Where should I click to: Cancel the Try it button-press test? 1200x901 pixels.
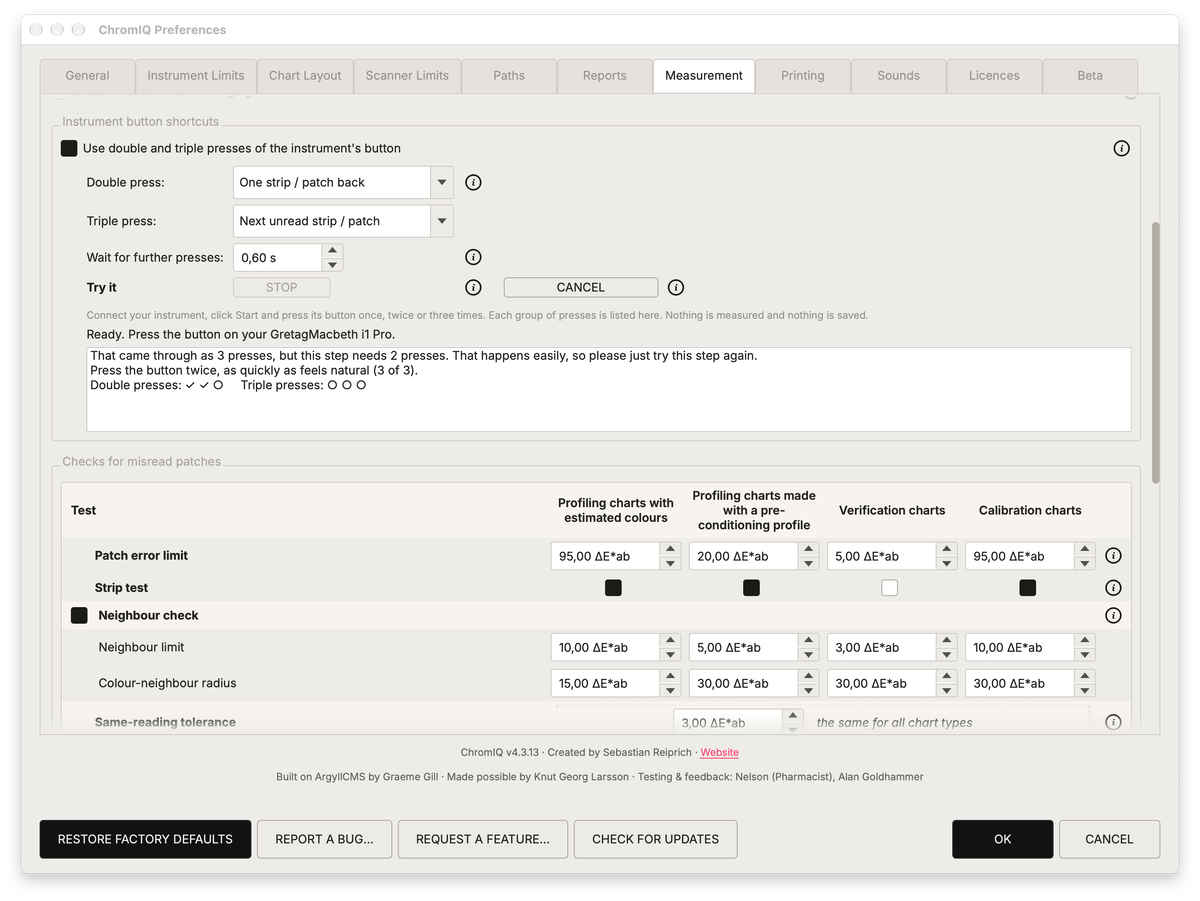pos(581,288)
